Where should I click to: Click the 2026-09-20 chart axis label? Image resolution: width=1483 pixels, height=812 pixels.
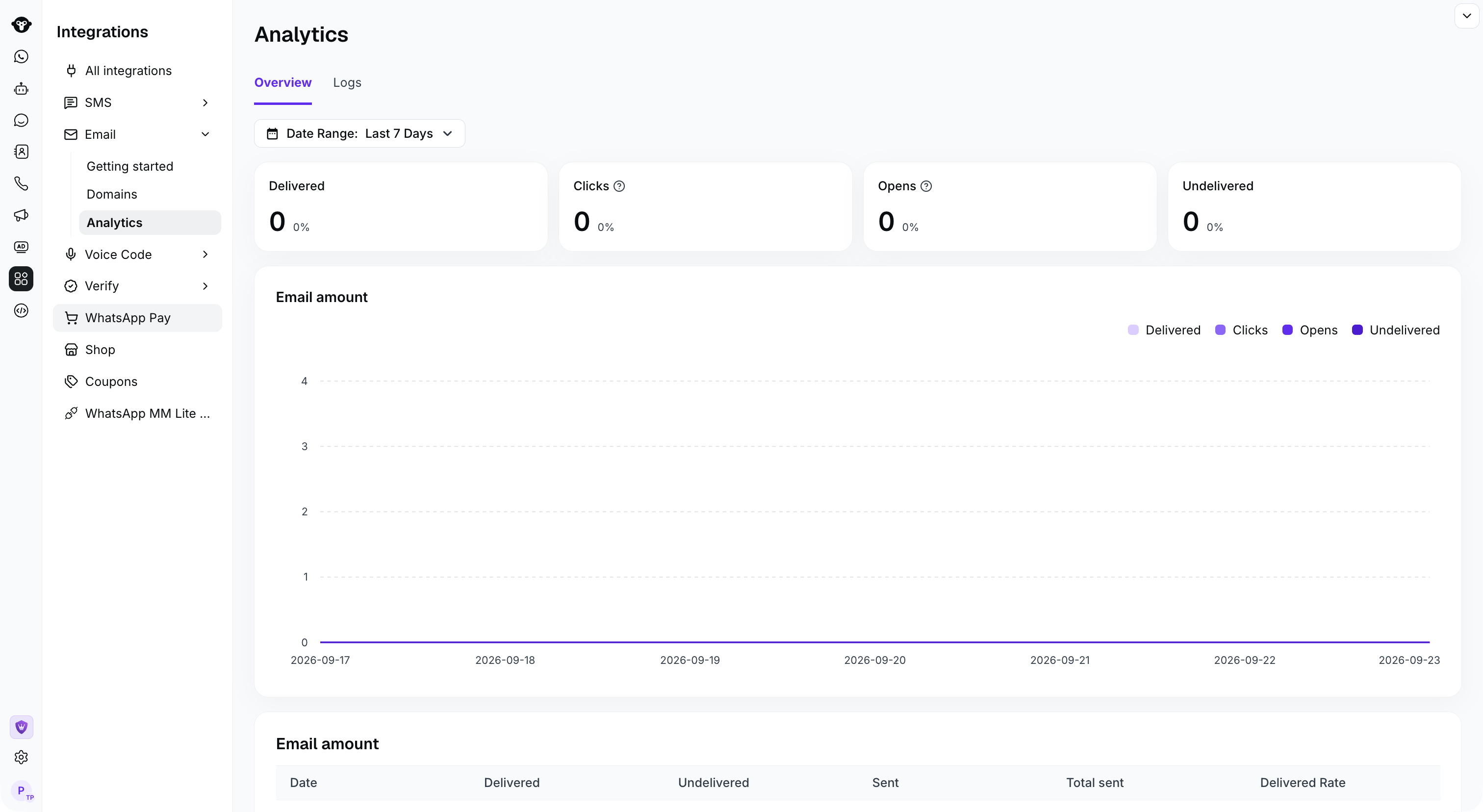pyautogui.click(x=874, y=660)
